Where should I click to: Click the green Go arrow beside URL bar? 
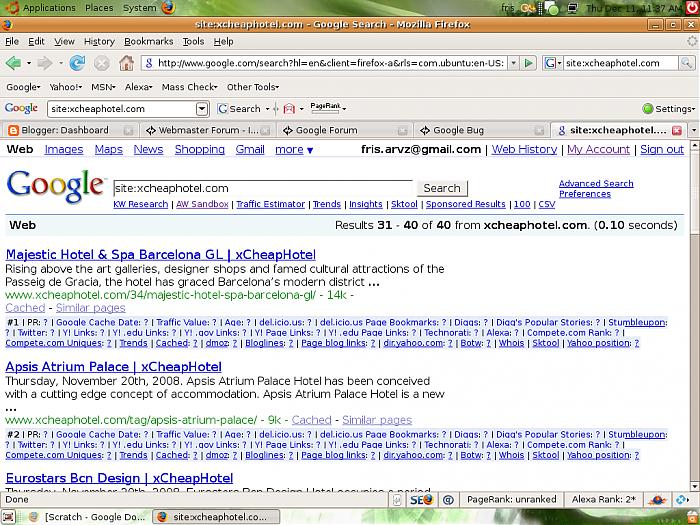point(529,63)
